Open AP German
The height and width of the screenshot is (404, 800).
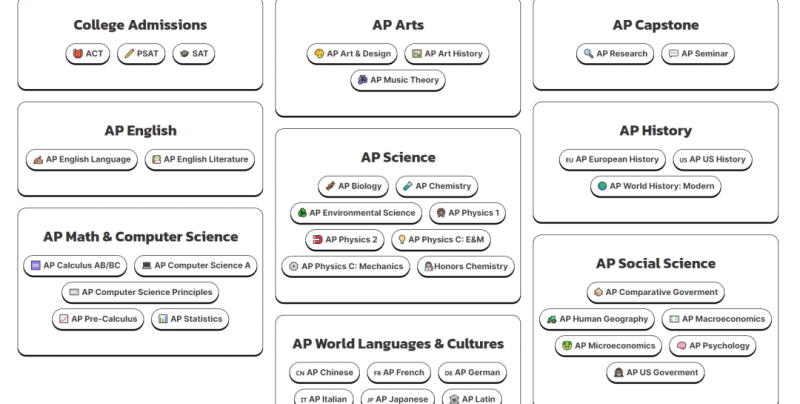(472, 372)
